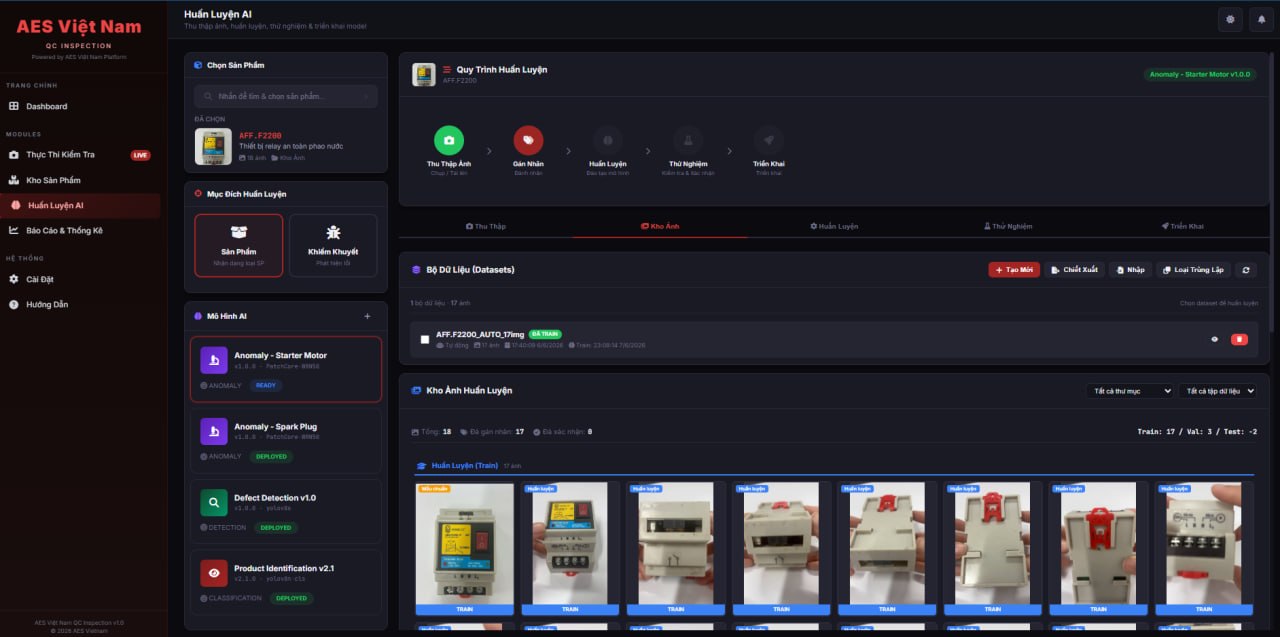The height and width of the screenshot is (637, 1280).
Task: Click the Anomaly - Starter Motor purple icon
Action: [214, 360]
